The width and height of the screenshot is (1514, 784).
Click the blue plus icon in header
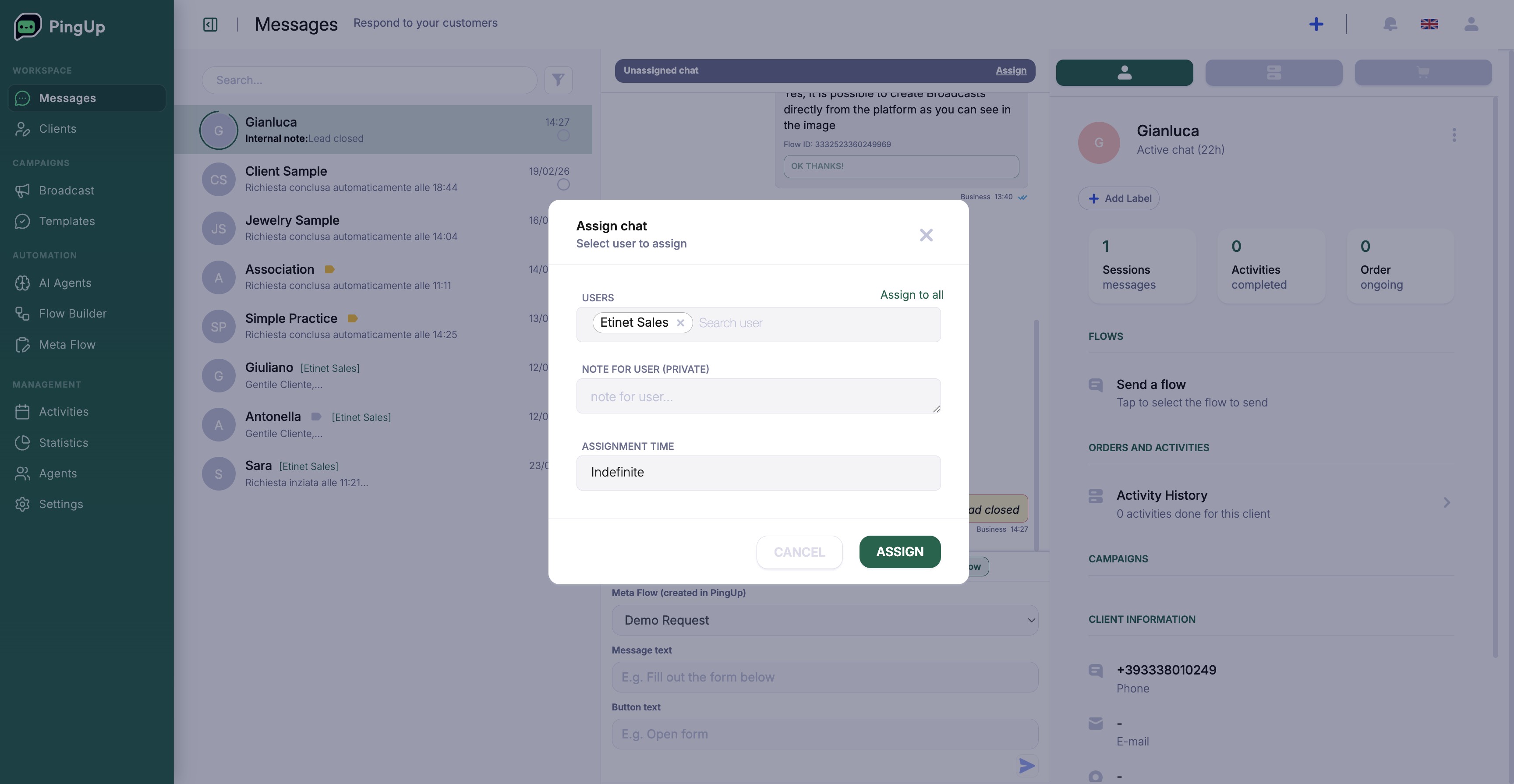point(1316,24)
